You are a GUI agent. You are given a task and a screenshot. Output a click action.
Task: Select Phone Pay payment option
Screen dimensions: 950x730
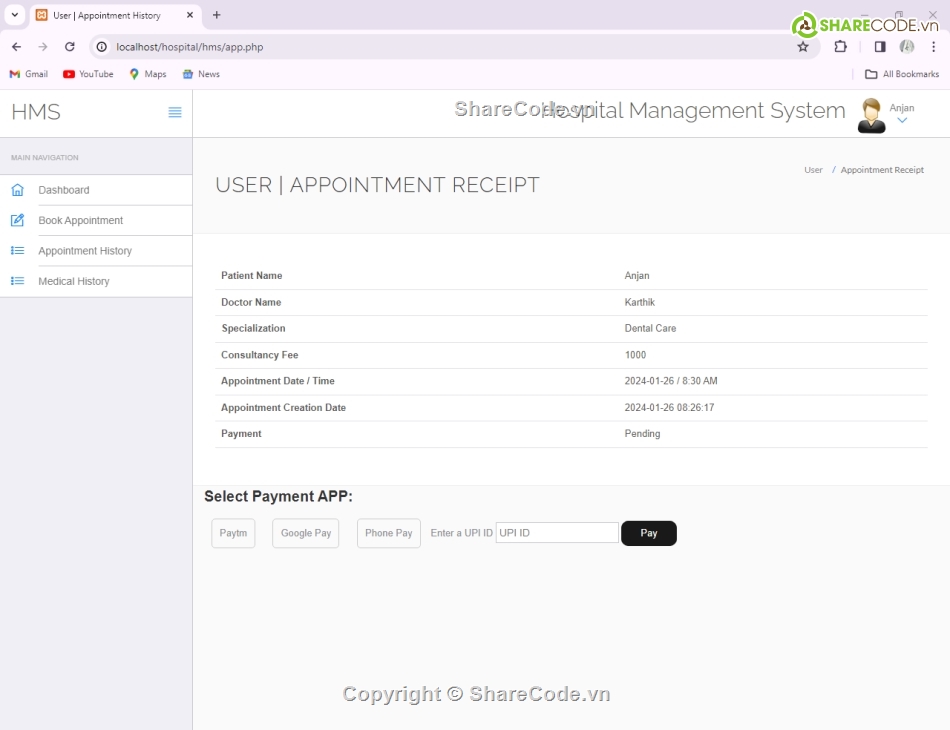(388, 533)
